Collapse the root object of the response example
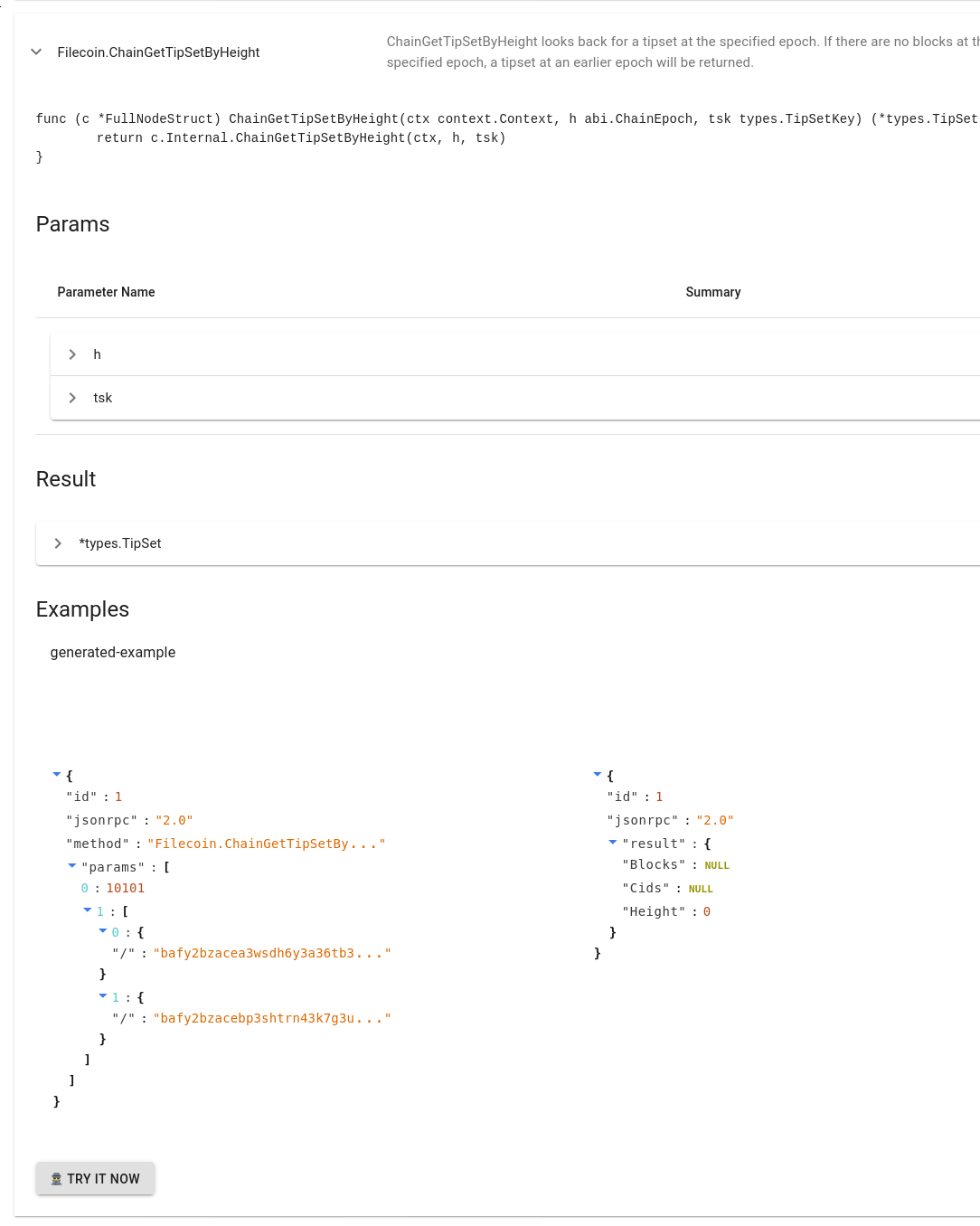The image size is (980, 1226). coord(597,774)
